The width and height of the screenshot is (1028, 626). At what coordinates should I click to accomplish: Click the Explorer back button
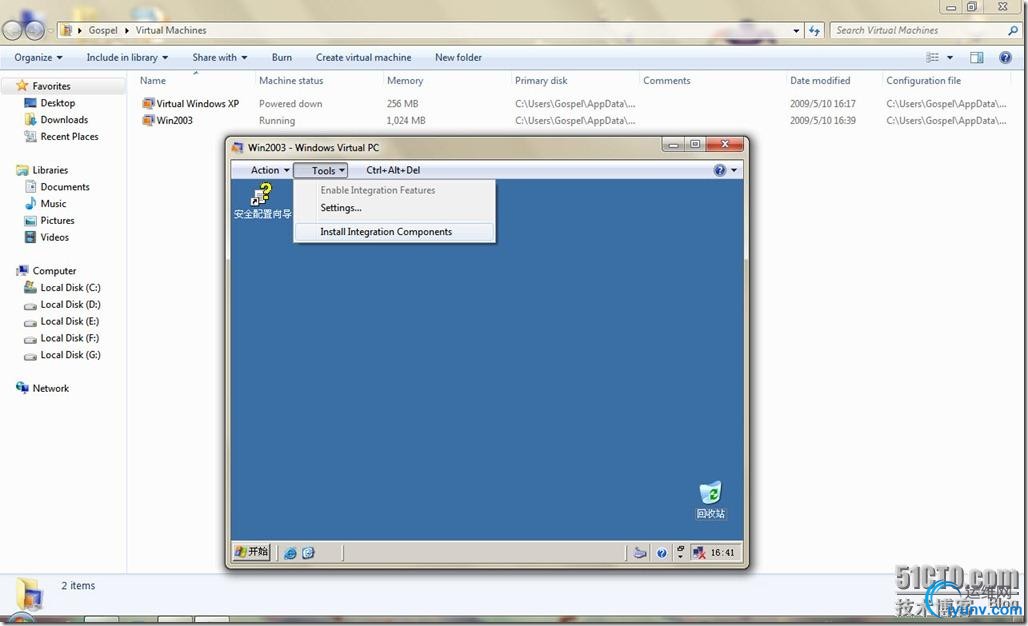[x=12, y=29]
